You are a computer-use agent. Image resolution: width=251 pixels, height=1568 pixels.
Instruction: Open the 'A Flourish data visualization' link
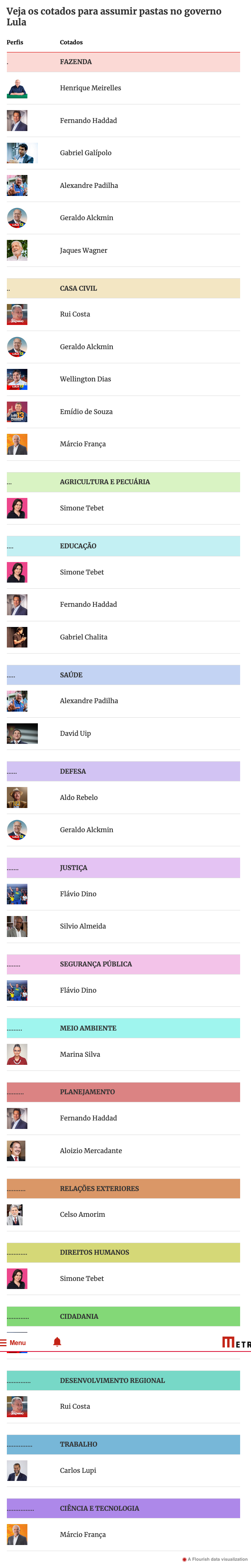coord(217,1559)
